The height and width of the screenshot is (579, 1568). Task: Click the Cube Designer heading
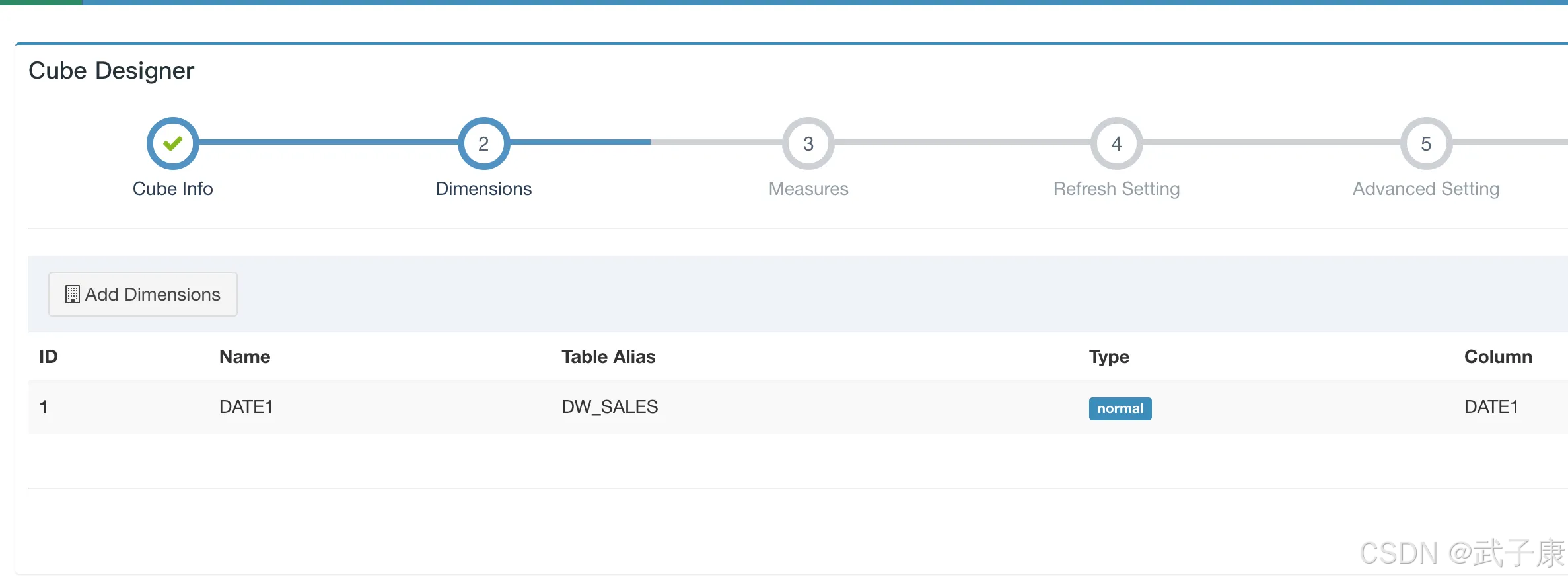point(111,71)
